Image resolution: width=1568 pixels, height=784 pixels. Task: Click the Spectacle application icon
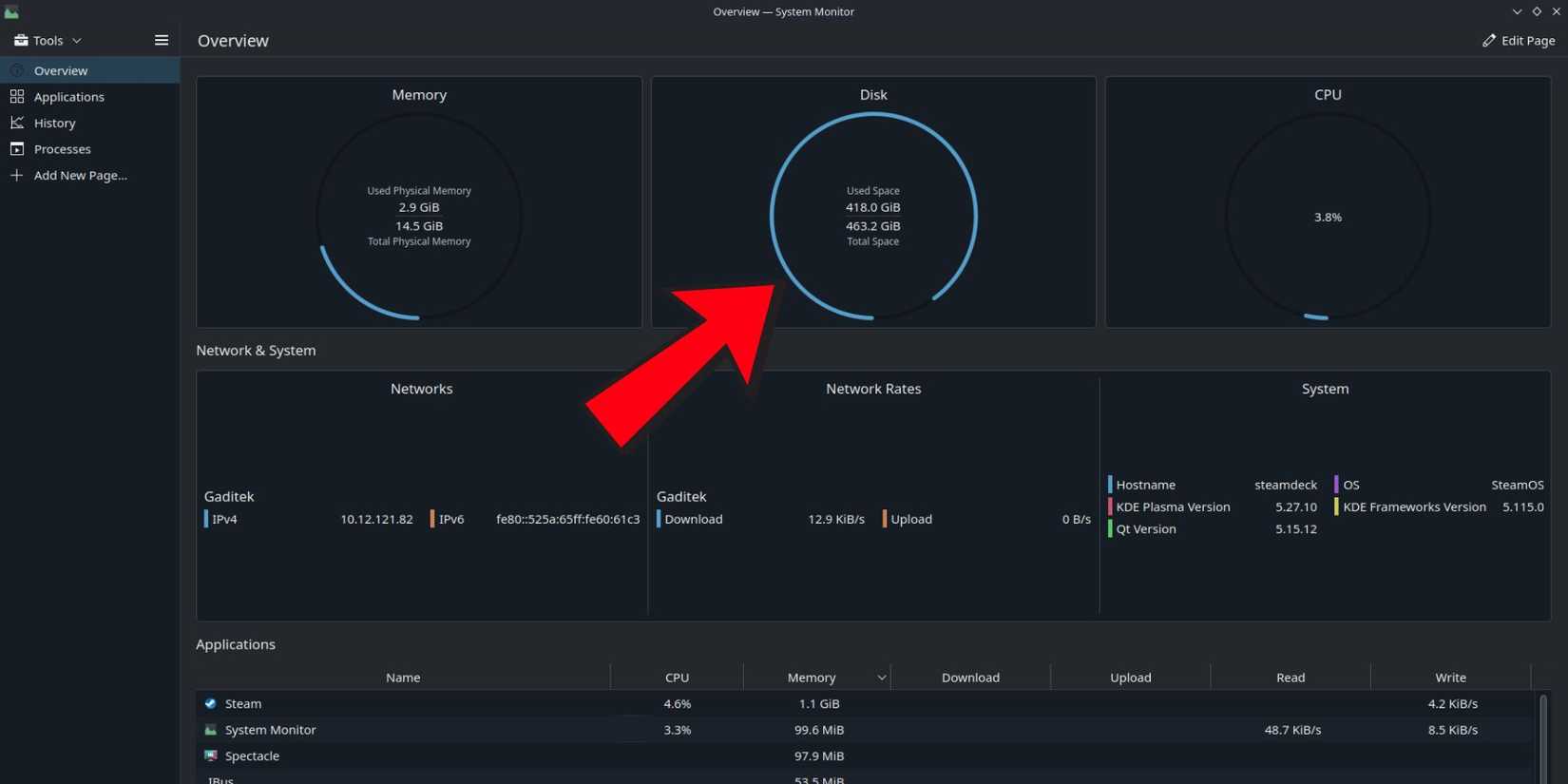[x=211, y=755]
